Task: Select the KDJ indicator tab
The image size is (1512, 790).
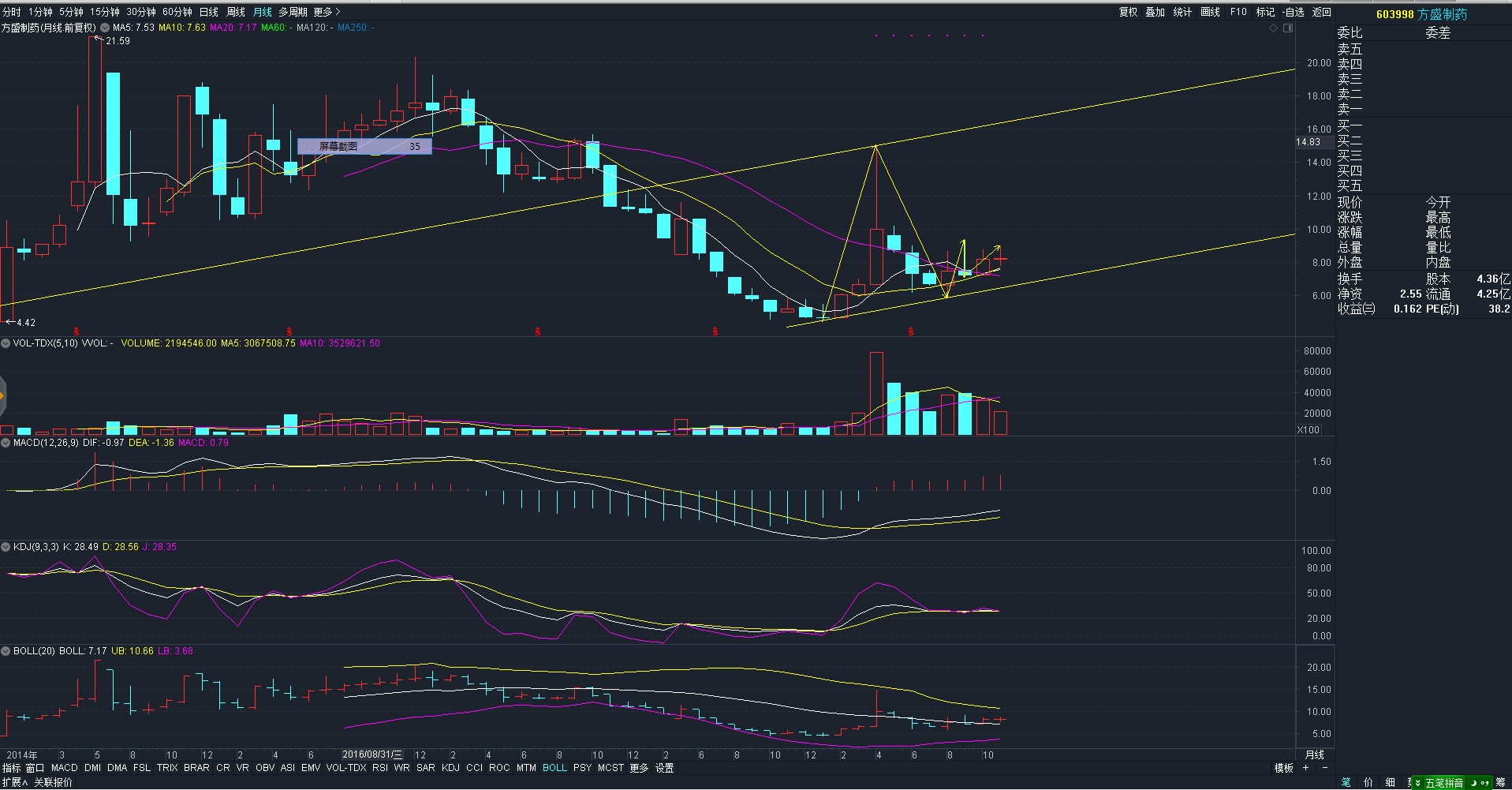Action: (450, 768)
